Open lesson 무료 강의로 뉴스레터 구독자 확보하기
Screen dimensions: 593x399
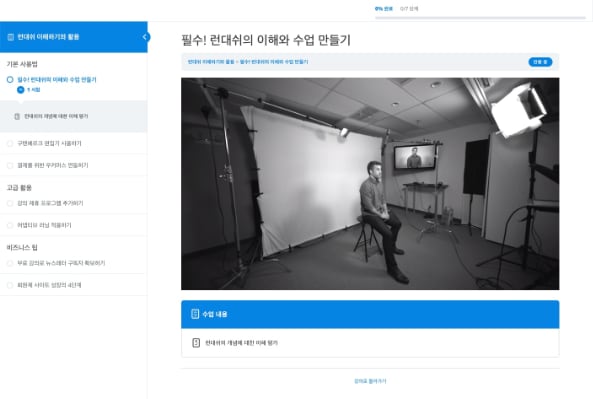click(61, 263)
